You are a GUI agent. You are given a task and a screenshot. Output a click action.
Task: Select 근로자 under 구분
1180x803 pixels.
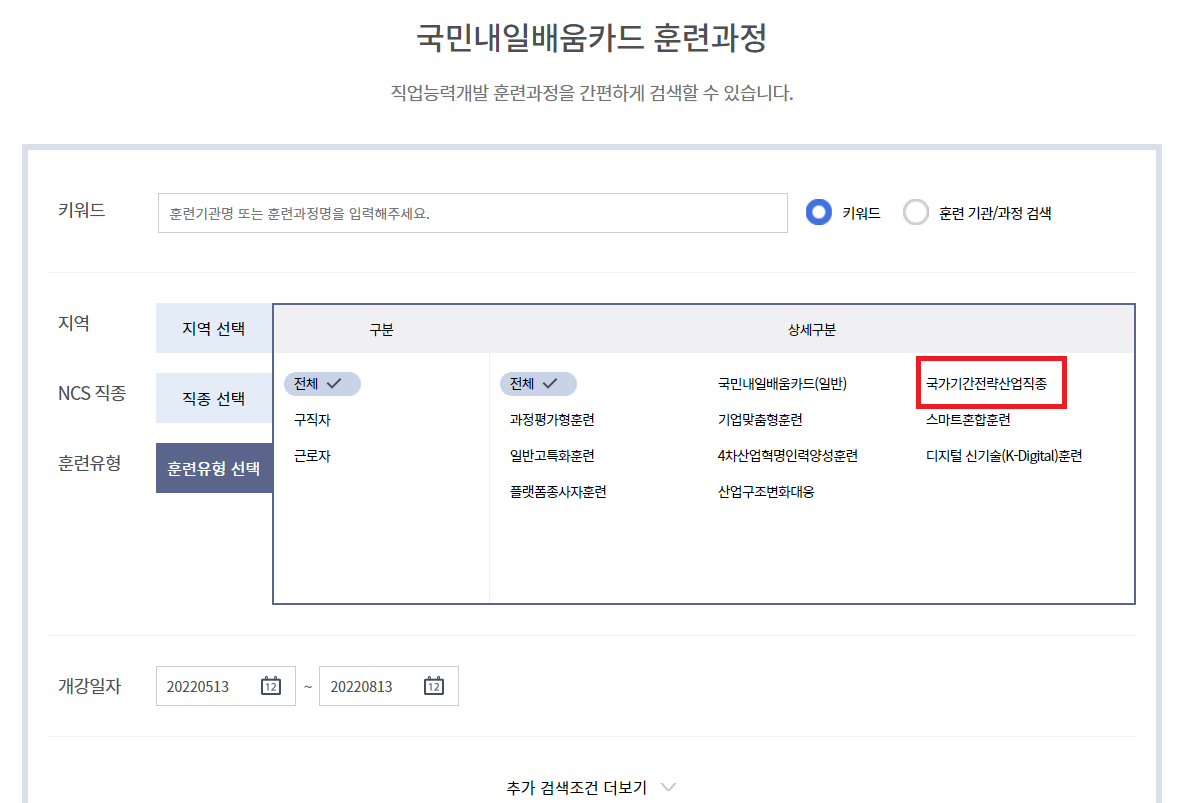[x=313, y=455]
